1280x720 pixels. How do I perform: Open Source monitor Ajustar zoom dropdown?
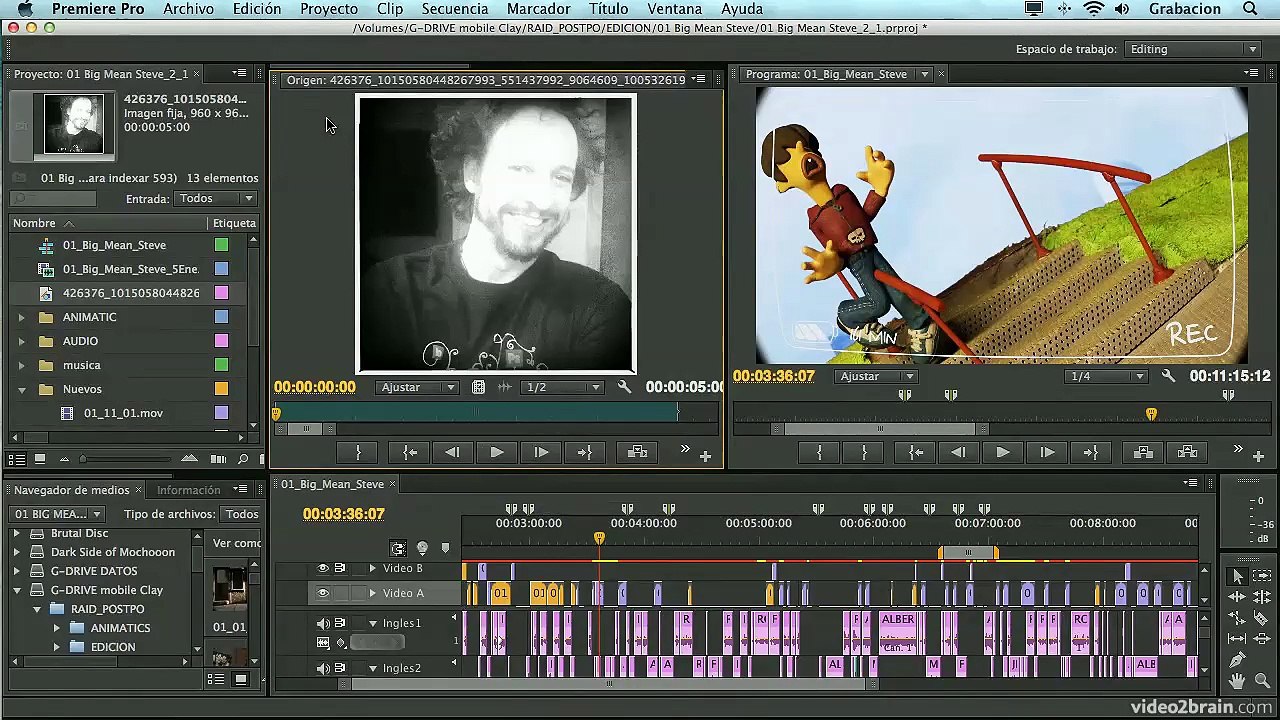pos(418,387)
